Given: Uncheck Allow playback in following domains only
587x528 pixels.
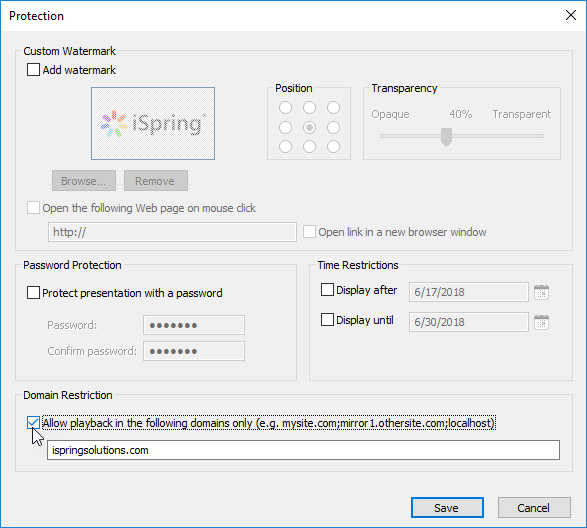Looking at the screenshot, I should coord(33,423).
